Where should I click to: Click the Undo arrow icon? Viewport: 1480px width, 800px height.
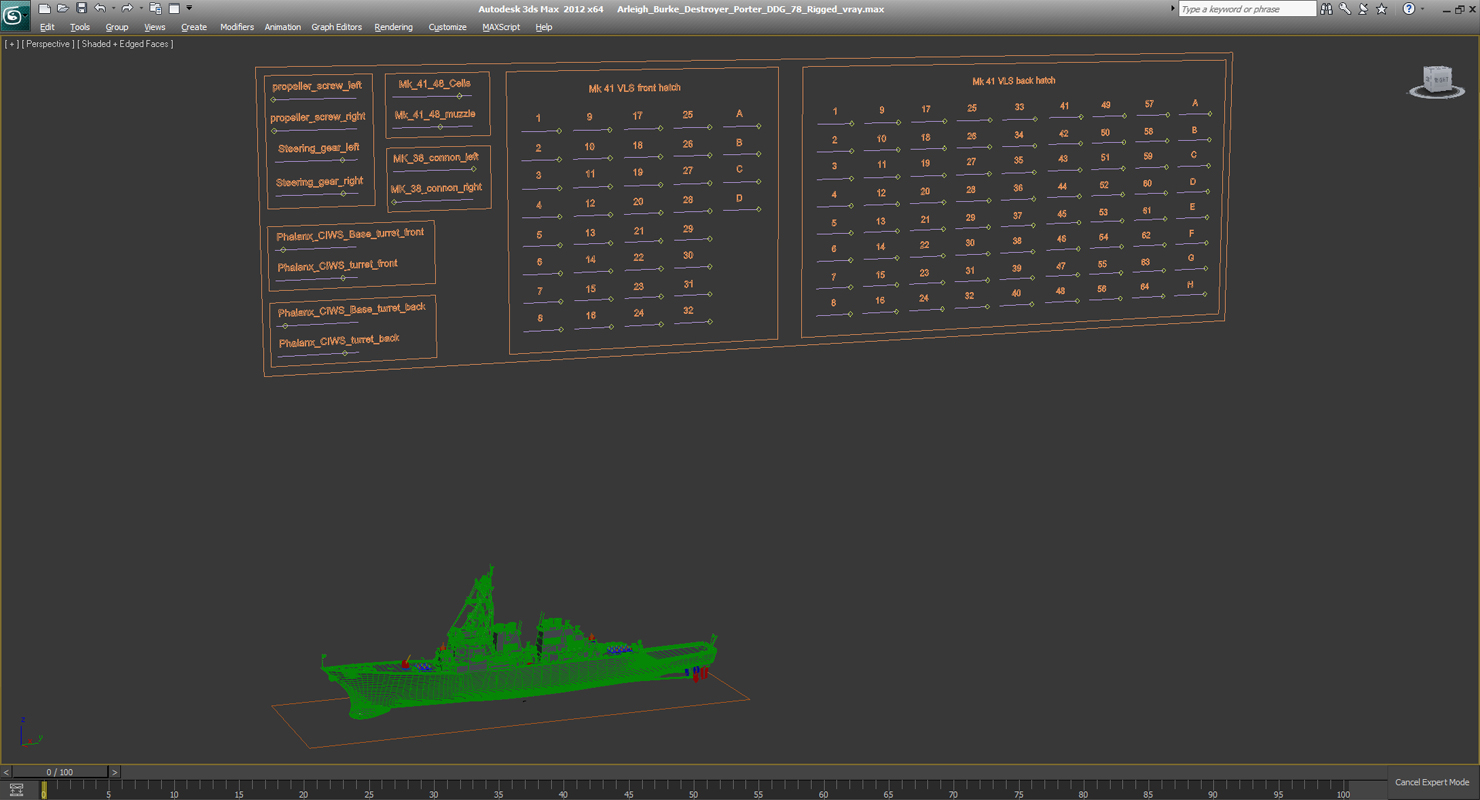point(99,9)
